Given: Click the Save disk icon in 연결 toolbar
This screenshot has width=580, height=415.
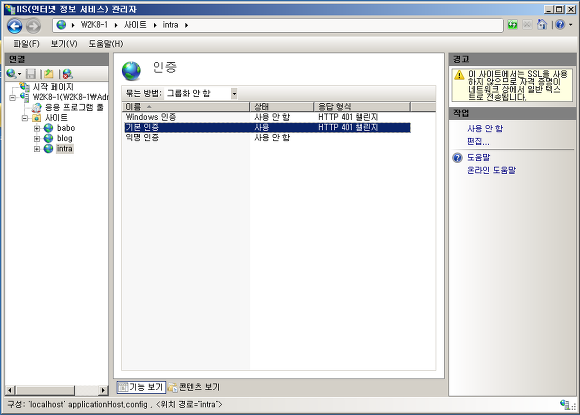Looking at the screenshot, I should click(x=31, y=74).
